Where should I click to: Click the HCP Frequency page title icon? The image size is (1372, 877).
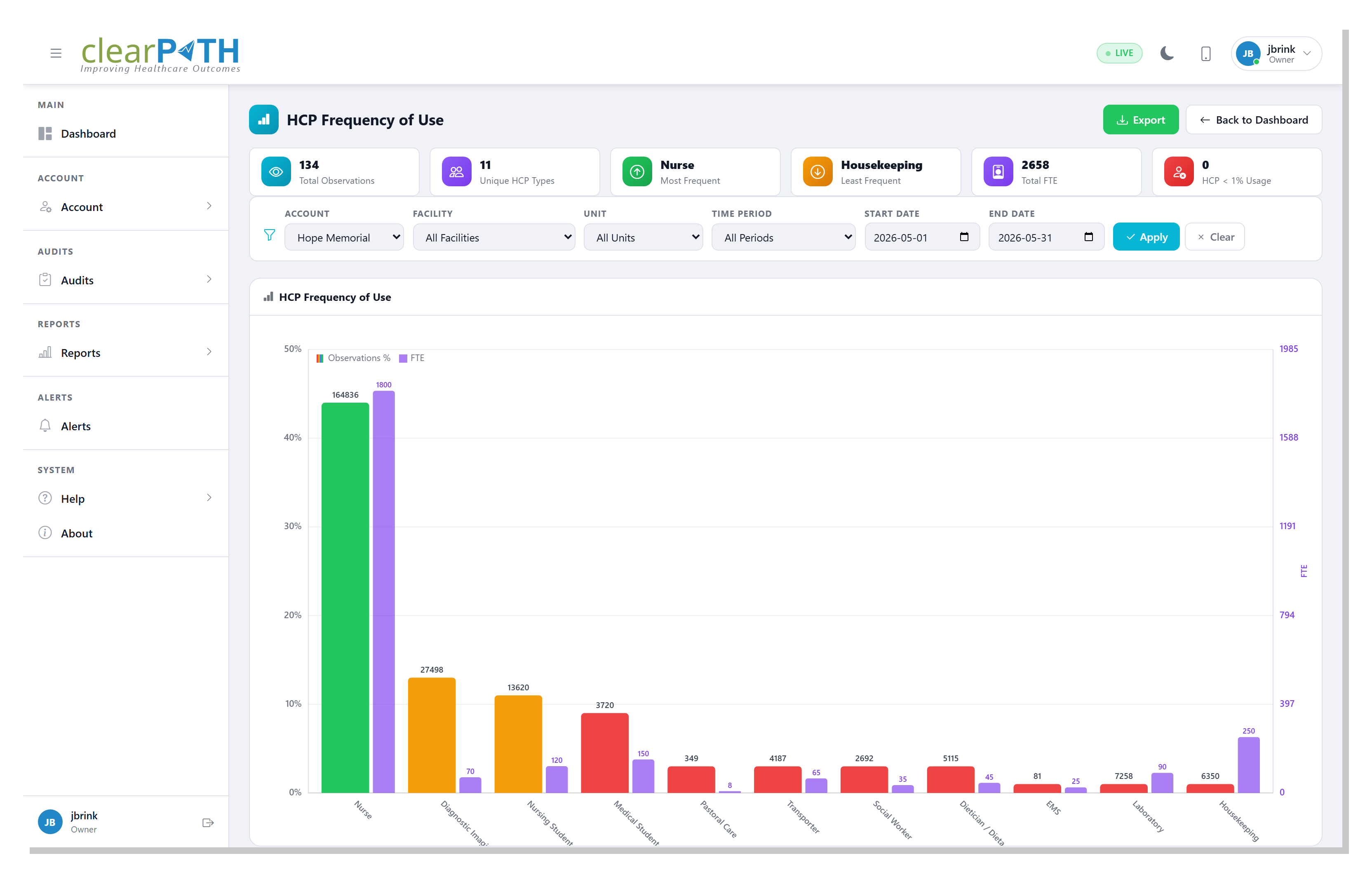[264, 120]
